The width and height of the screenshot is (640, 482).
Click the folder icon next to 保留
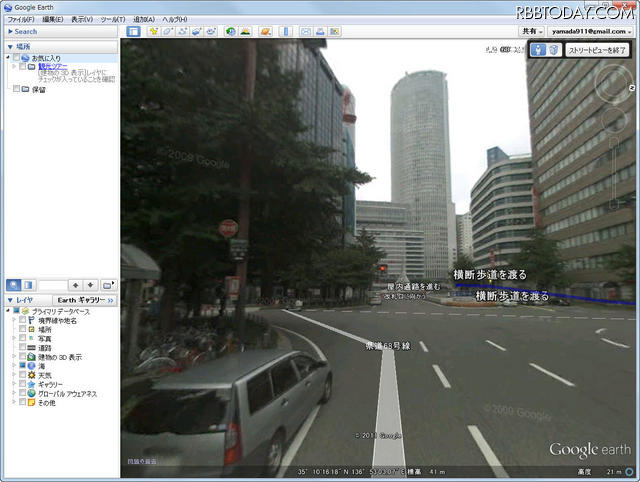coord(25,89)
